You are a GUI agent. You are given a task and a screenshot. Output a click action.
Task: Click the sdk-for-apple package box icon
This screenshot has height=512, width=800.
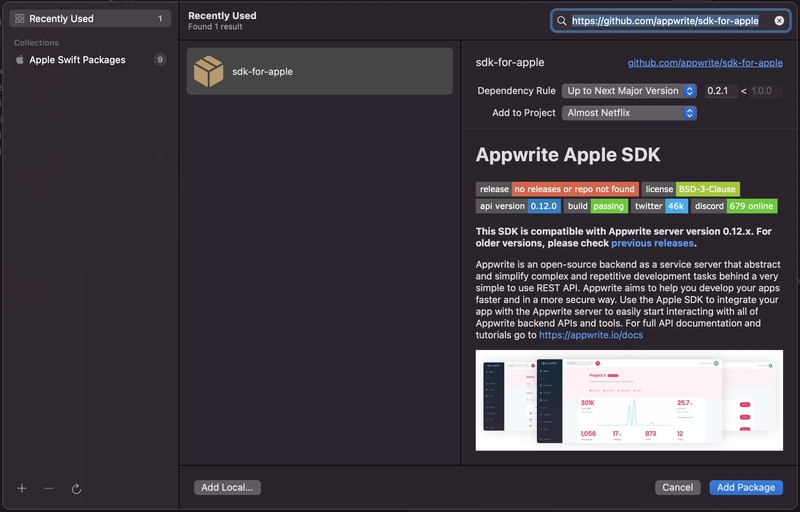(208, 71)
